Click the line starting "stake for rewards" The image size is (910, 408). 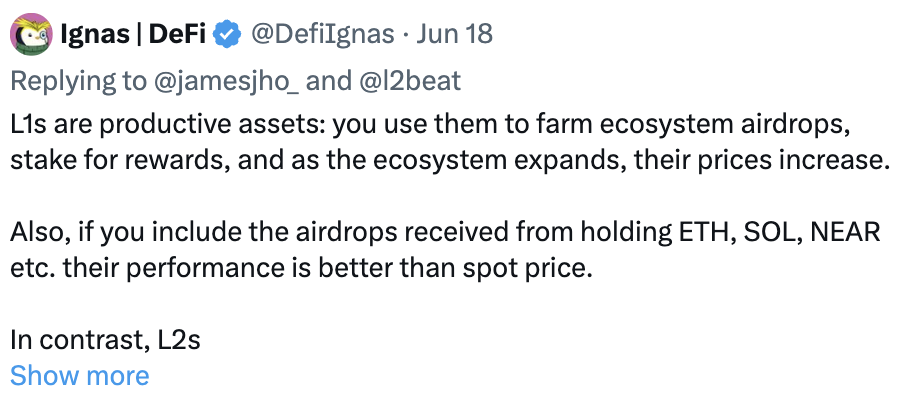click(x=449, y=163)
